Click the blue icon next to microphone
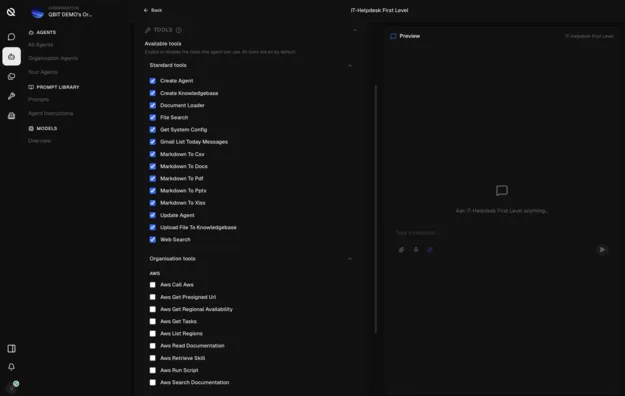The image size is (625, 396). click(x=430, y=250)
